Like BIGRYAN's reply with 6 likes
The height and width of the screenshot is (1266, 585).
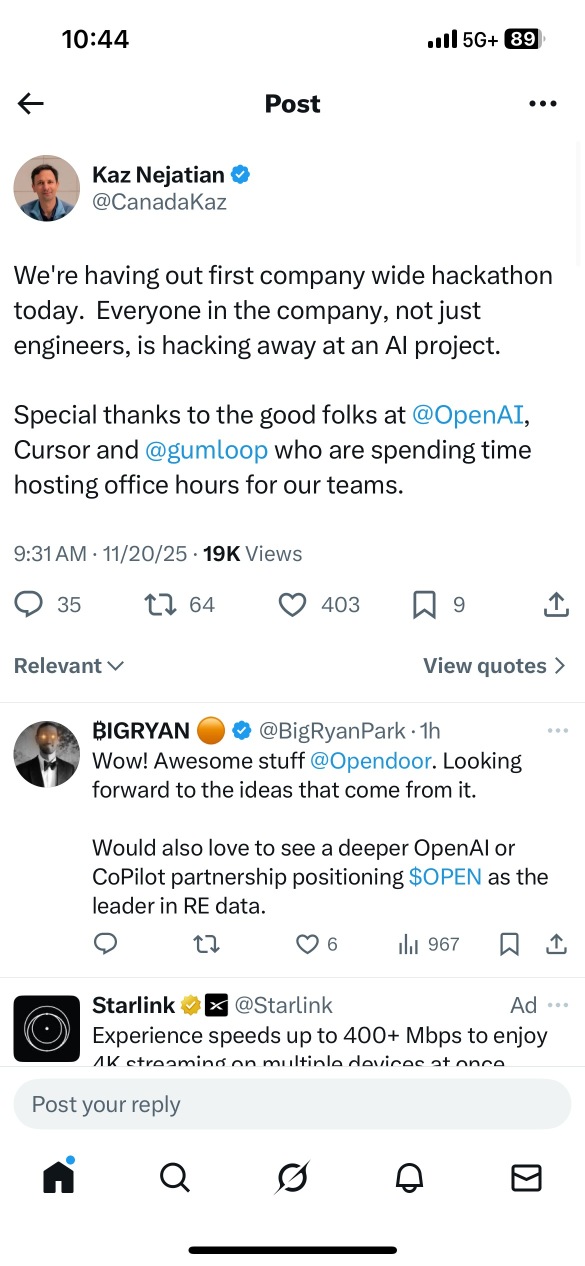tap(307, 944)
